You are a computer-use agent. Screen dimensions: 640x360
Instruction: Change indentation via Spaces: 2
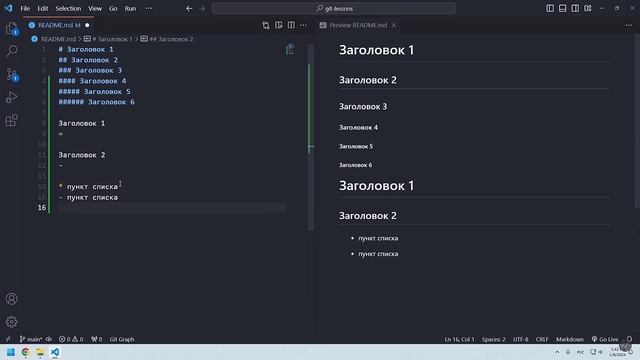(x=493, y=339)
